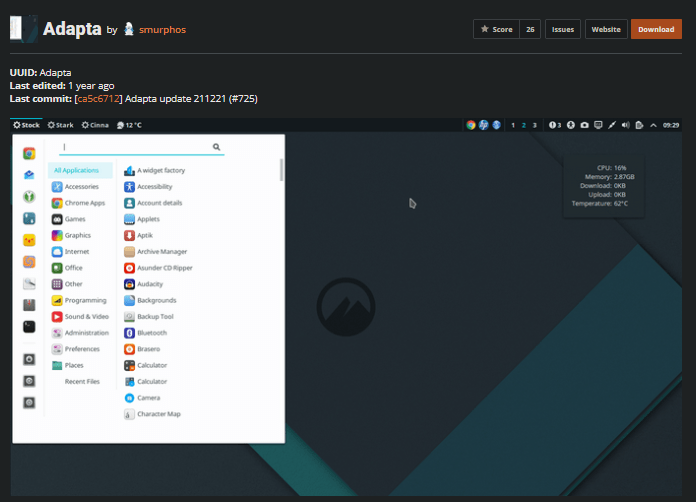Click the Stark menu button in the panel

[60, 125]
